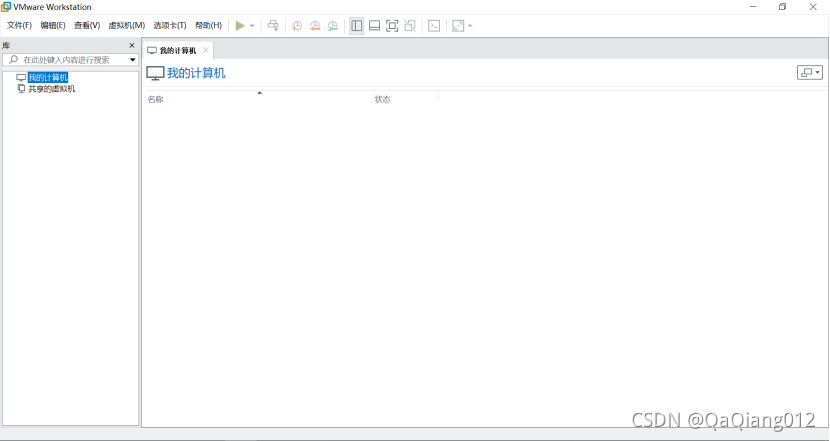
Task: Toggle the library sidebar view icon
Action: click(357, 25)
